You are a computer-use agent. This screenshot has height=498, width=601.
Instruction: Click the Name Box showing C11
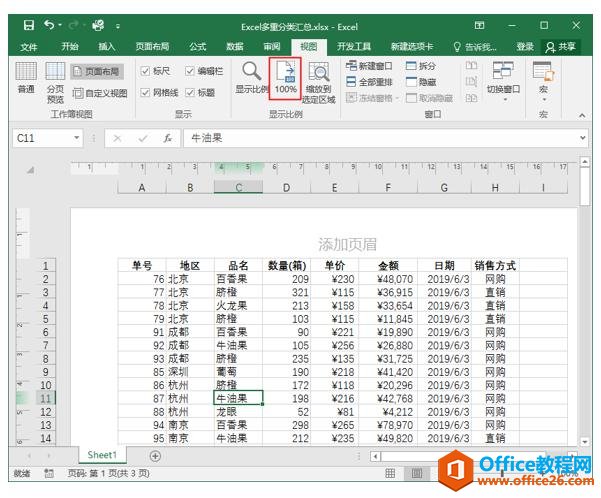click(42, 138)
